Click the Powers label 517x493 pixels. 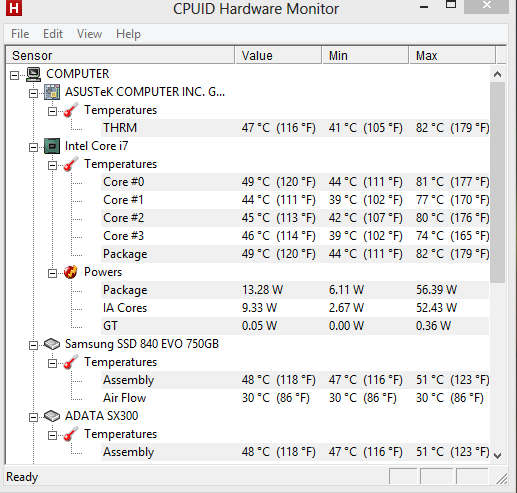[103, 272]
